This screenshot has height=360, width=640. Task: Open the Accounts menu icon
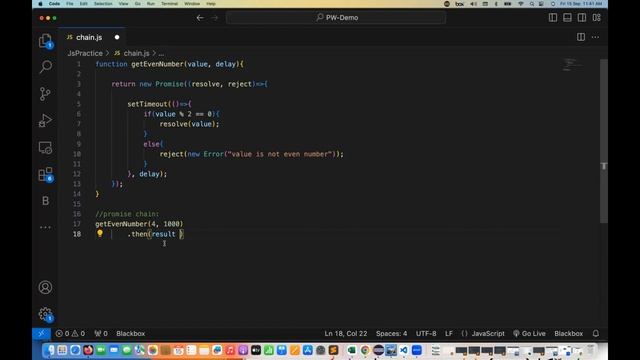[x=45, y=287]
